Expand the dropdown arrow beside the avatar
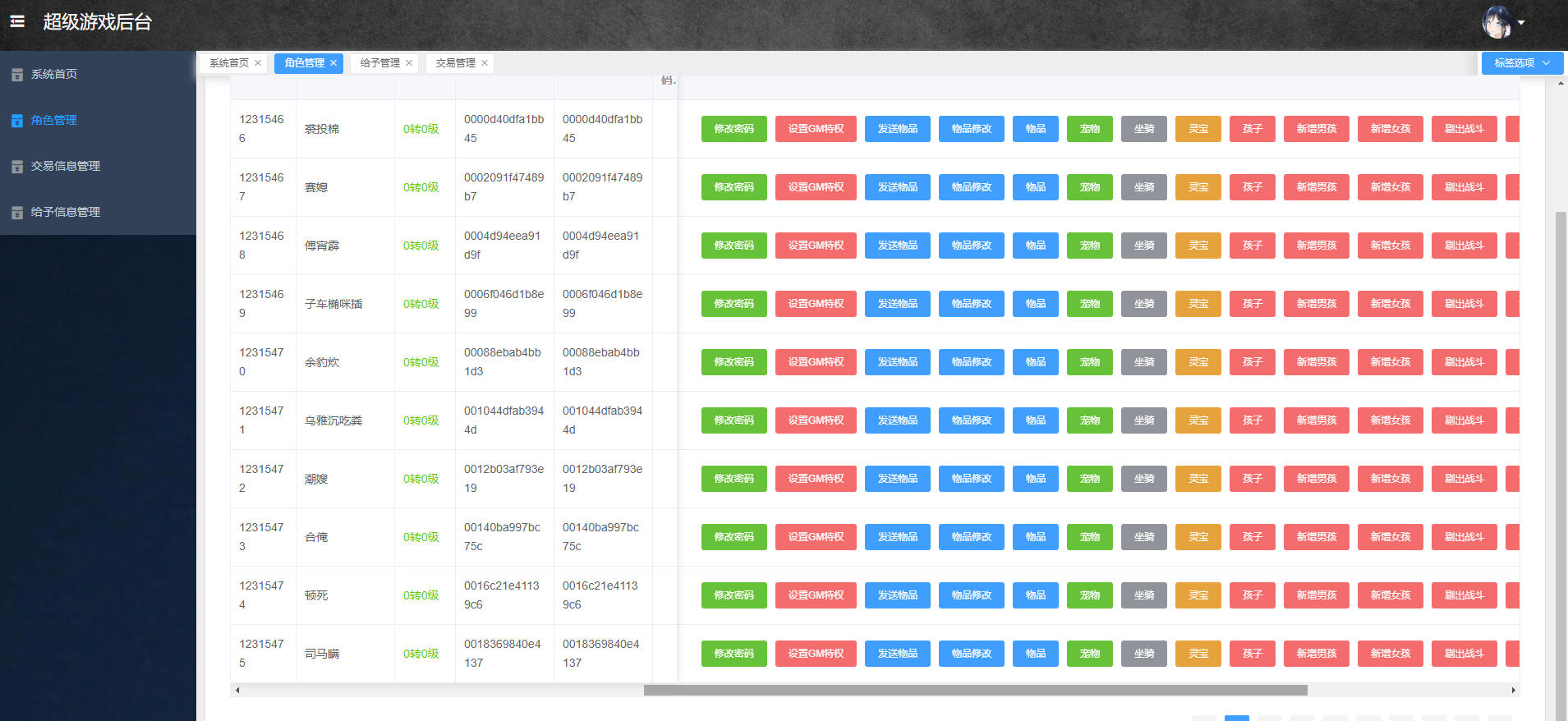 tap(1521, 23)
